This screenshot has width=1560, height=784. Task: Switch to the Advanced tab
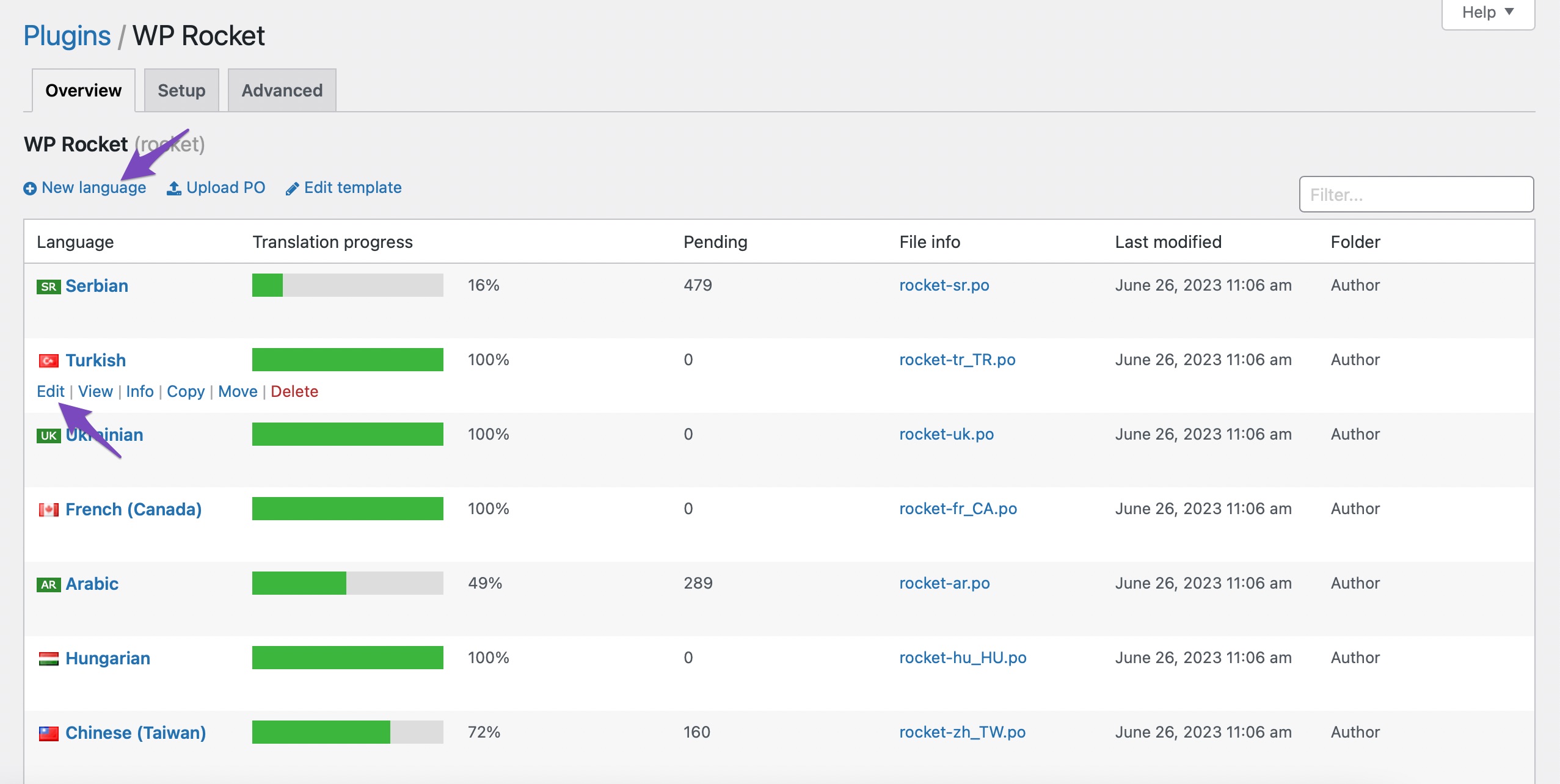pyautogui.click(x=282, y=90)
